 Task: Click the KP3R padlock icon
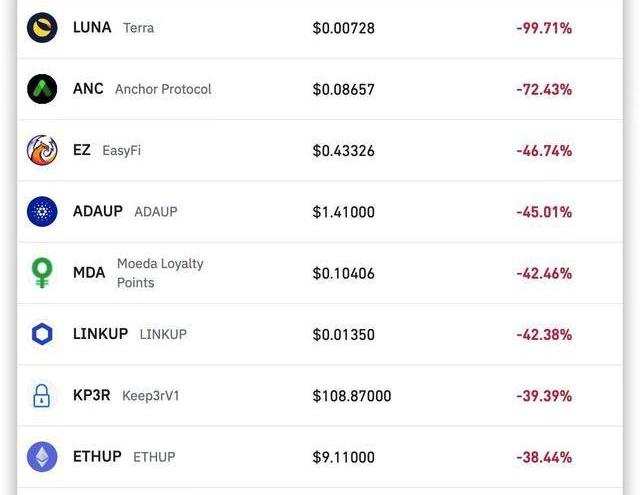(42, 396)
